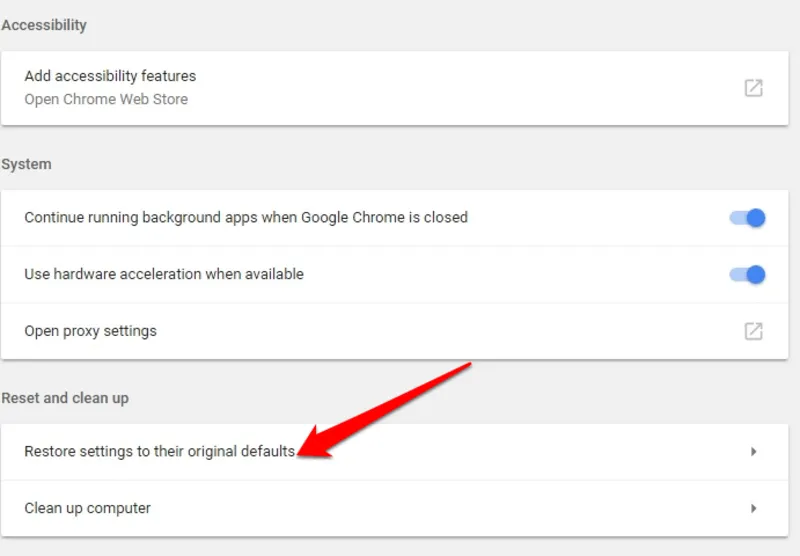Click the Use hardware acceleration label text
The image size is (800, 556).
(x=164, y=274)
